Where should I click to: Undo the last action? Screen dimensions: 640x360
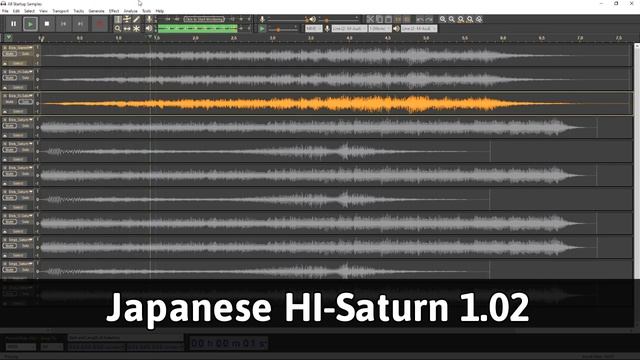click(x=420, y=19)
